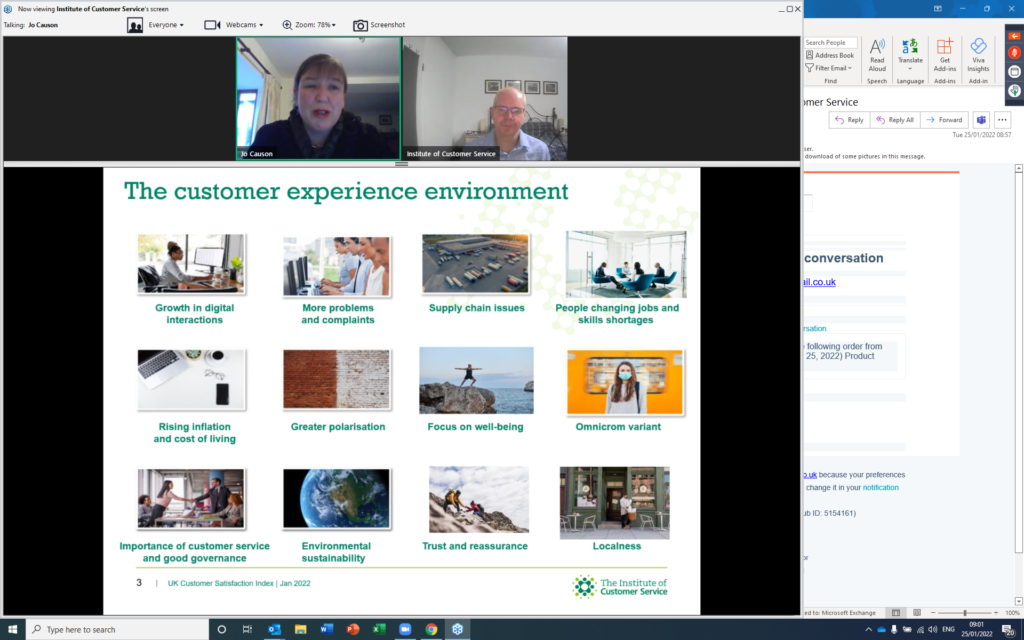Open the more actions ellipsis menu
The image size is (1024, 640).
(1002, 120)
